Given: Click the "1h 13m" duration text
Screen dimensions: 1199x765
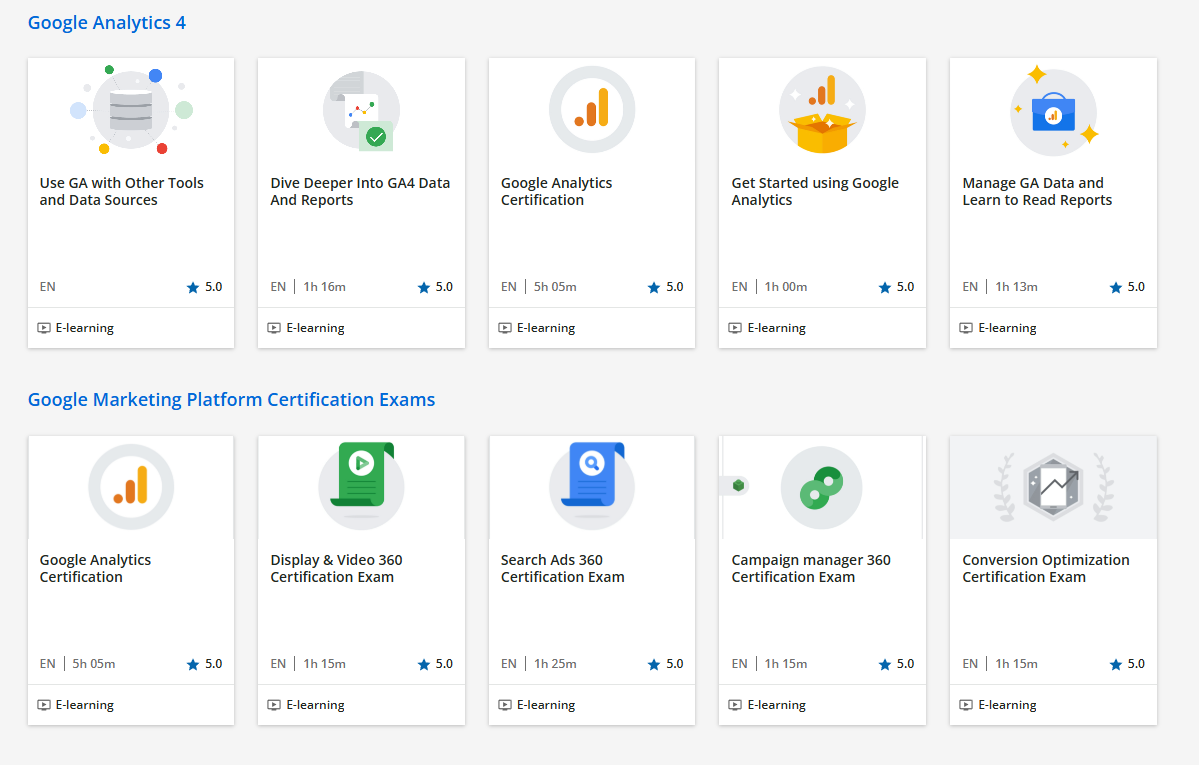Looking at the screenshot, I should [x=1016, y=287].
